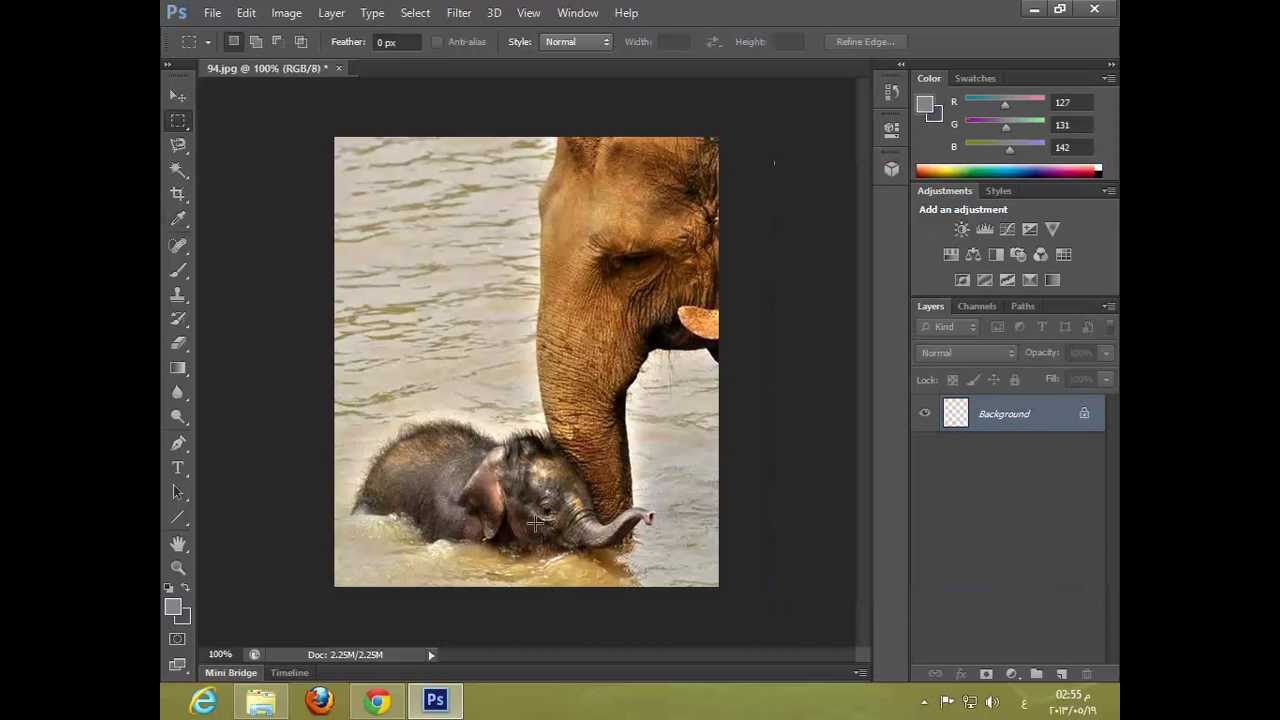Open the Mini Bridge panel options menu
1280x720 pixels.
point(860,673)
